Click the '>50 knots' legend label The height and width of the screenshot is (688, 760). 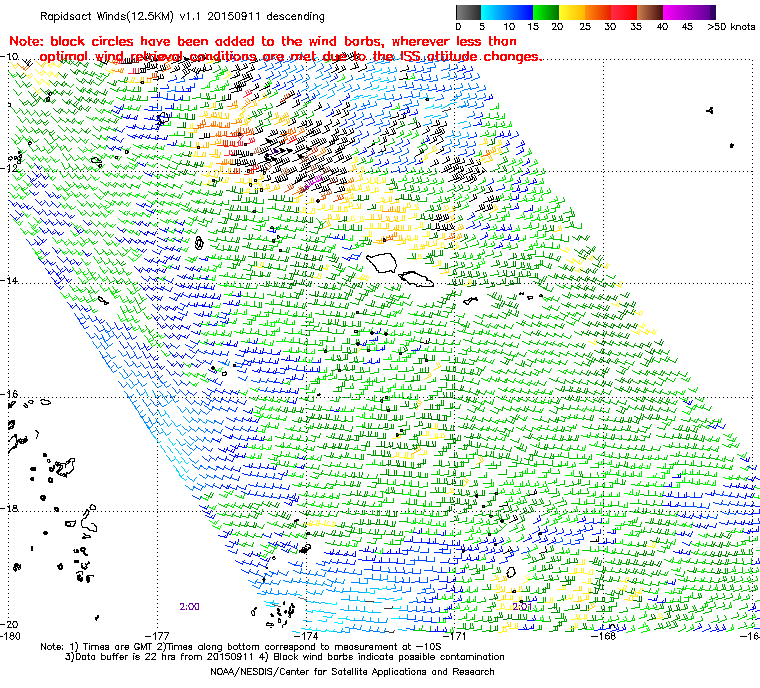(x=731, y=27)
